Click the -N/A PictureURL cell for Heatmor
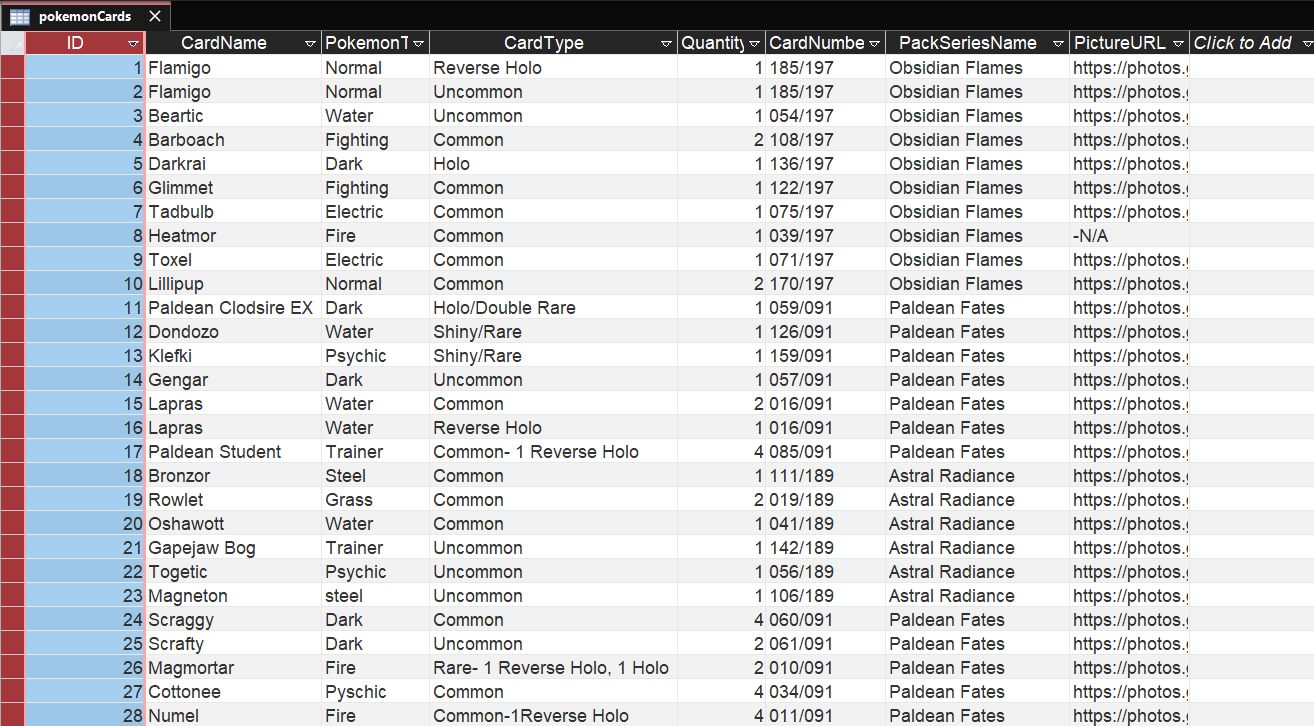The width and height of the screenshot is (1314, 726). (x=1128, y=236)
